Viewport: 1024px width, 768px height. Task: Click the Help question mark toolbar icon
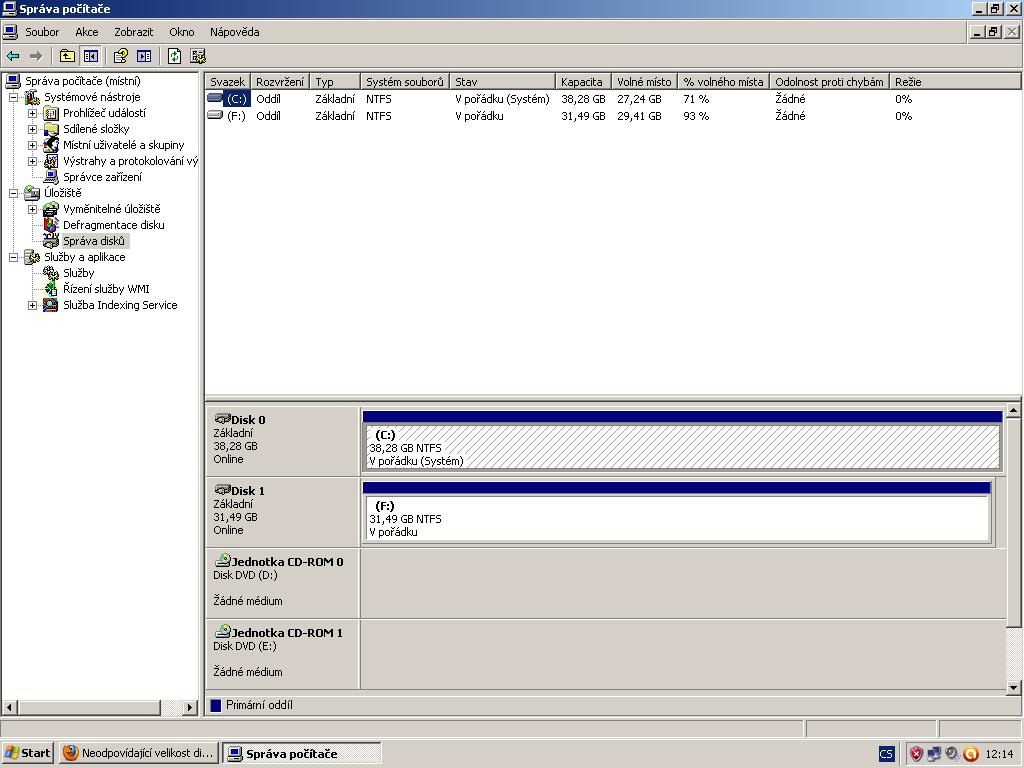pos(120,56)
